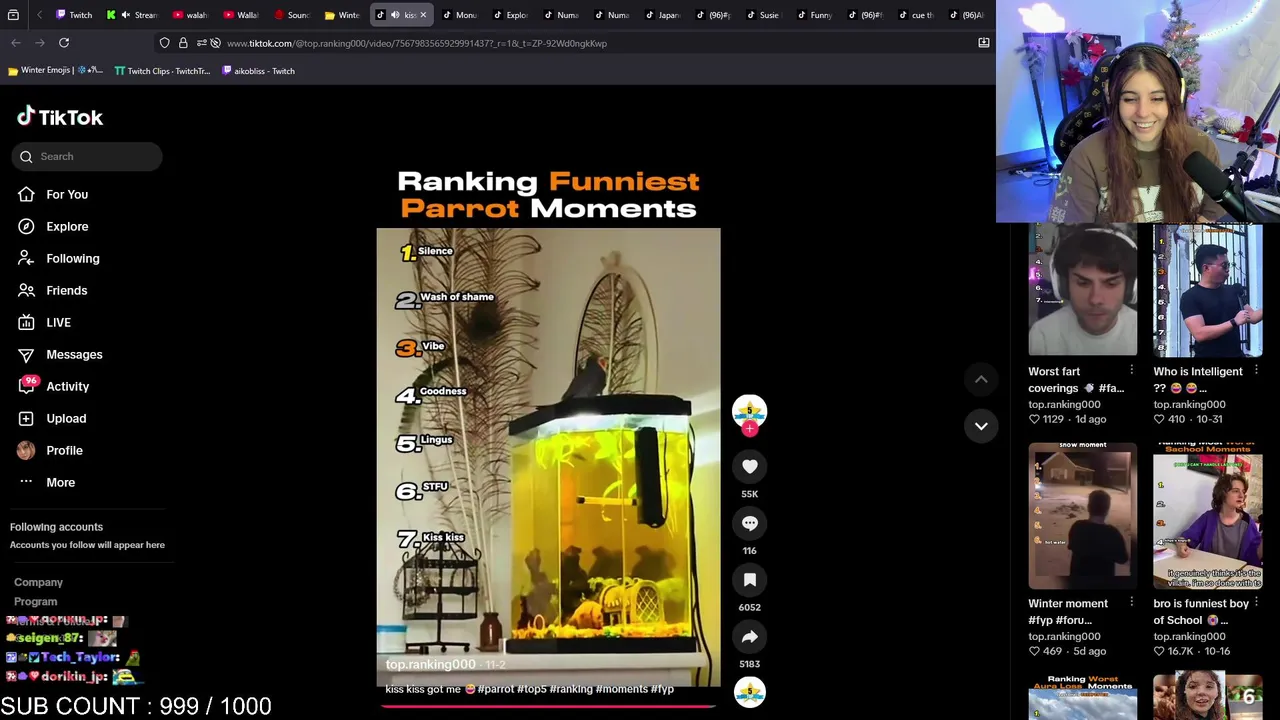Open the Explore page

[67, 226]
